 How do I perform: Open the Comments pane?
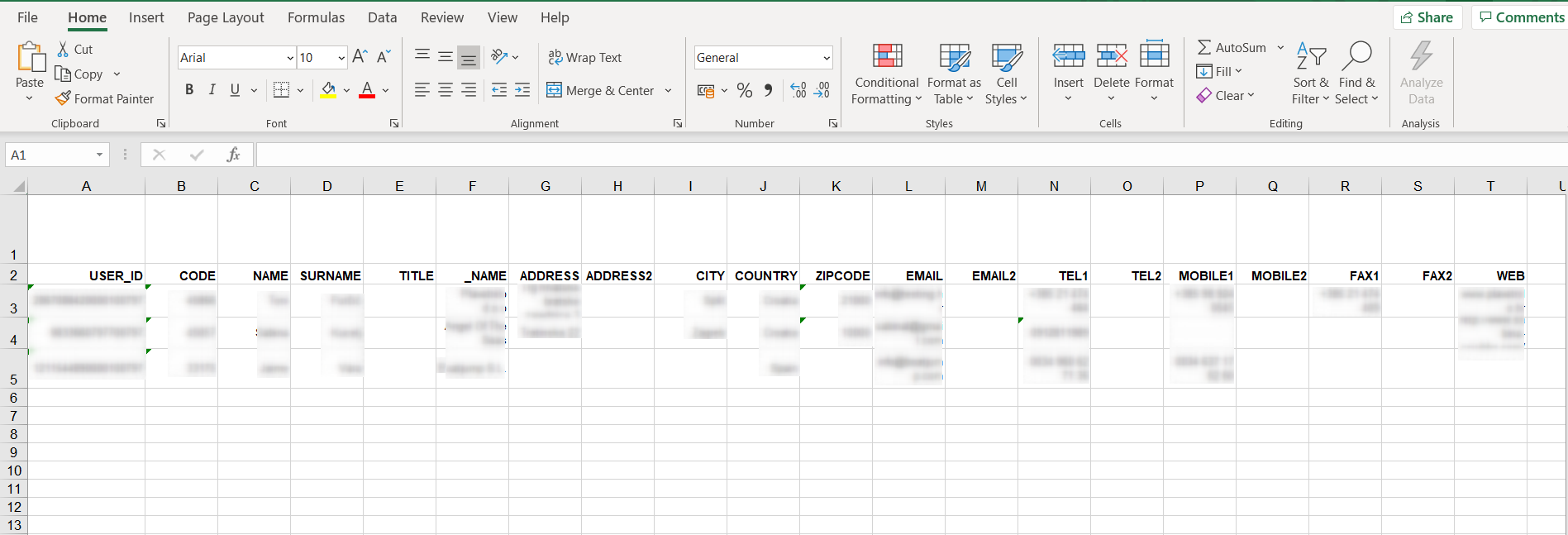click(x=1521, y=17)
